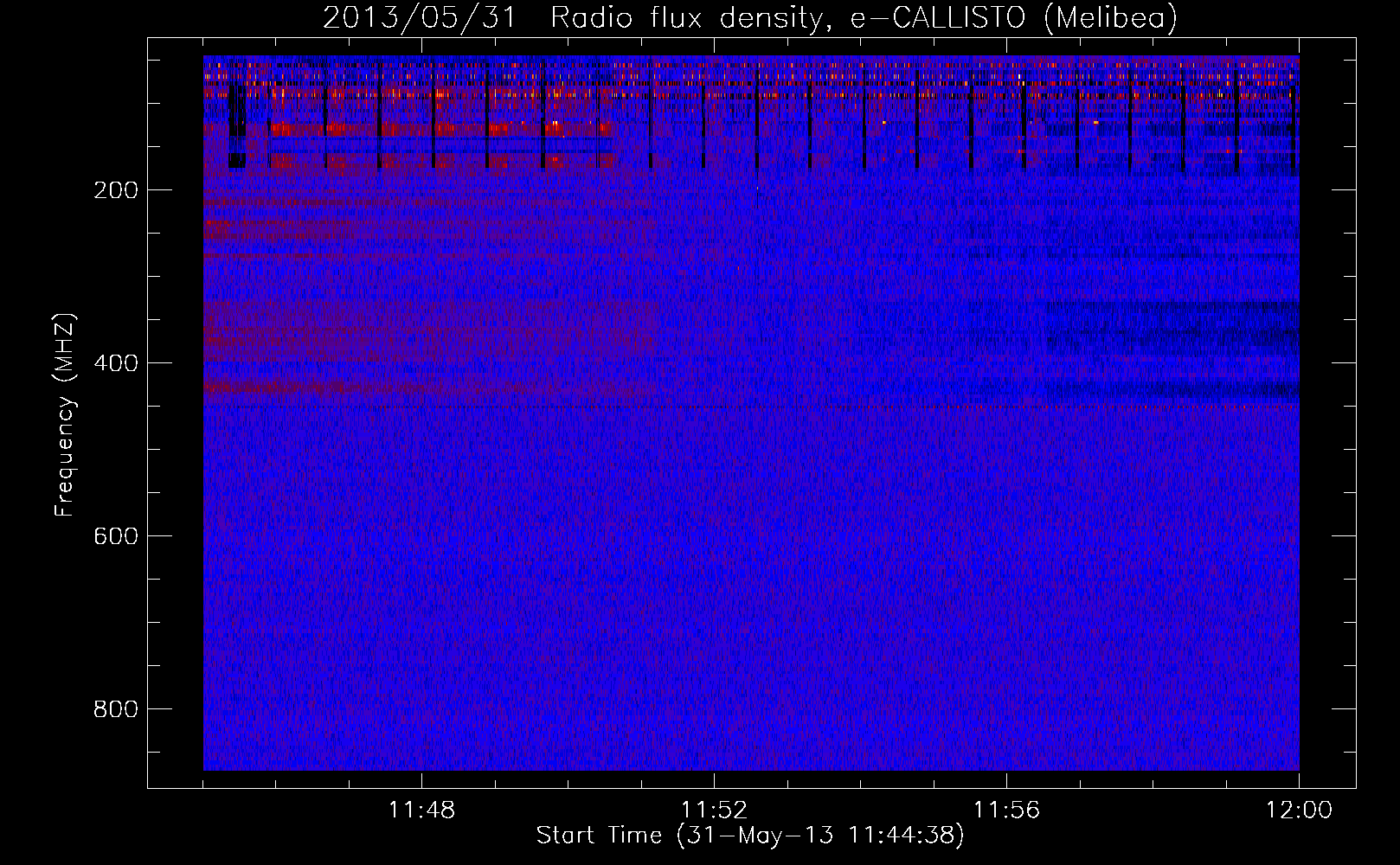Click the 'Frequency (MHZ)' axis title
Image resolution: width=1400 pixels, height=865 pixels.
65,414
